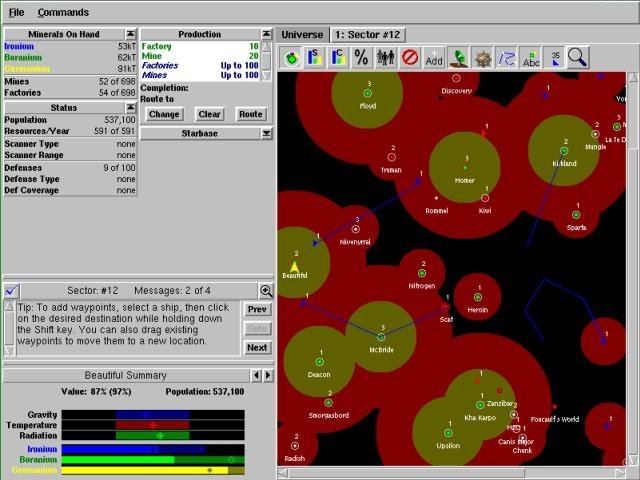Image resolution: width=640 pixels, height=480 pixels.
Task: Click production list scroll down arrow
Action: point(266,76)
